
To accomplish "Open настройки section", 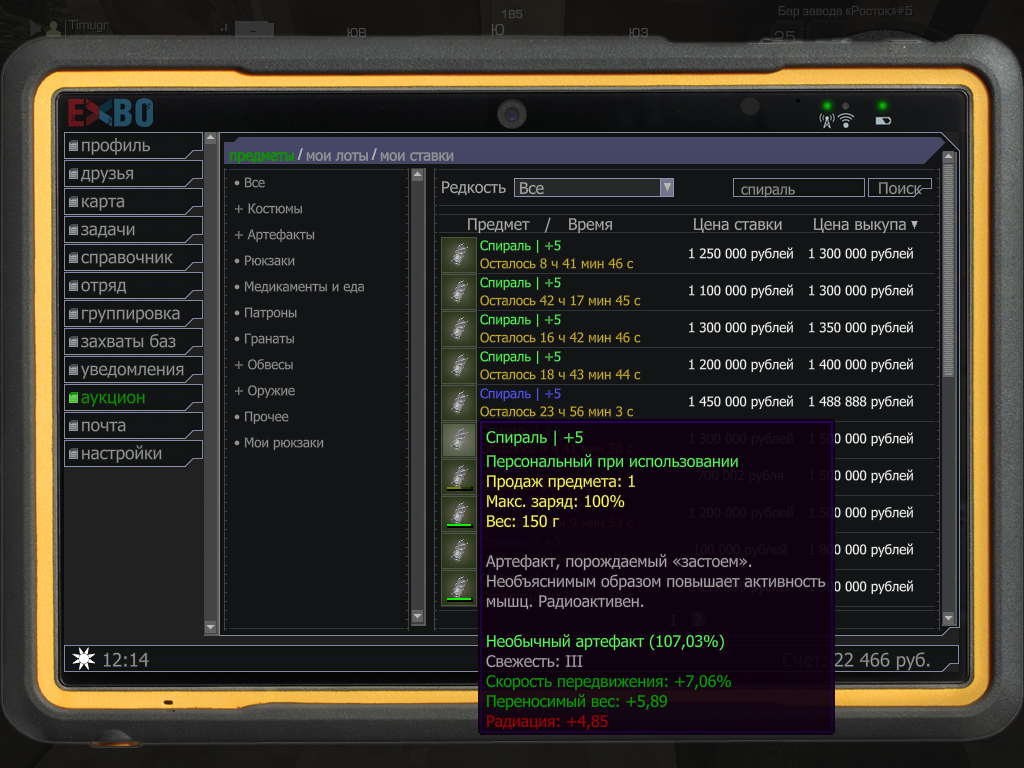I will [133, 454].
